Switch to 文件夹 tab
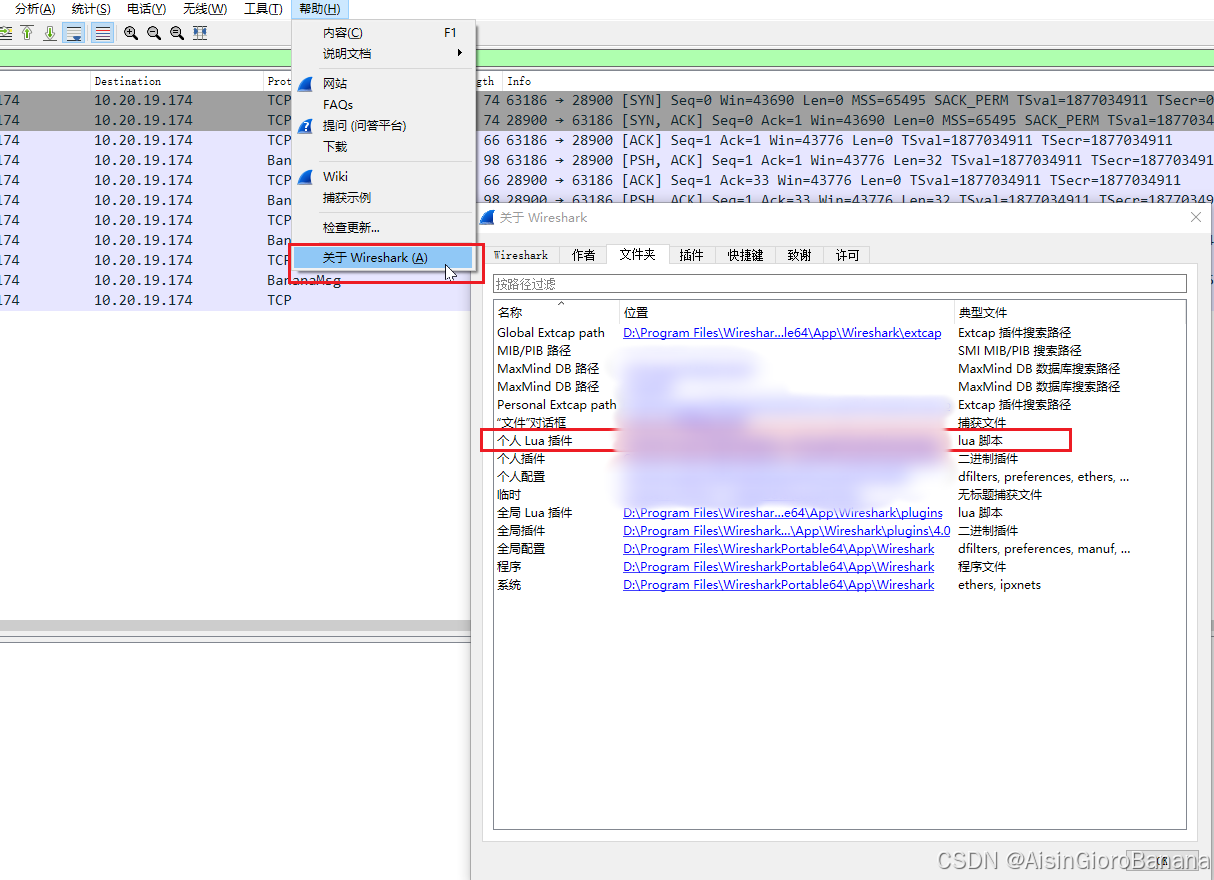This screenshot has height=880, width=1214. 637,254
